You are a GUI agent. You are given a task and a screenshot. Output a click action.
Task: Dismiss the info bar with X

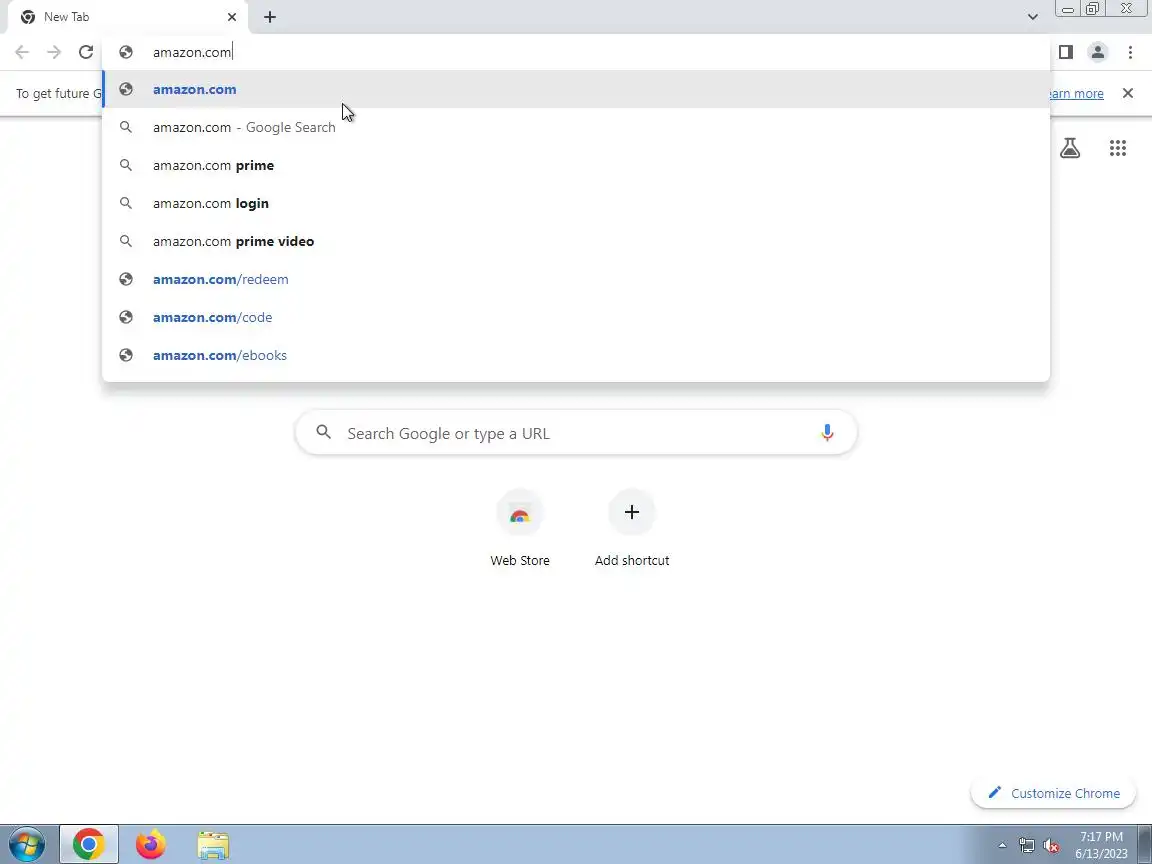click(1128, 93)
